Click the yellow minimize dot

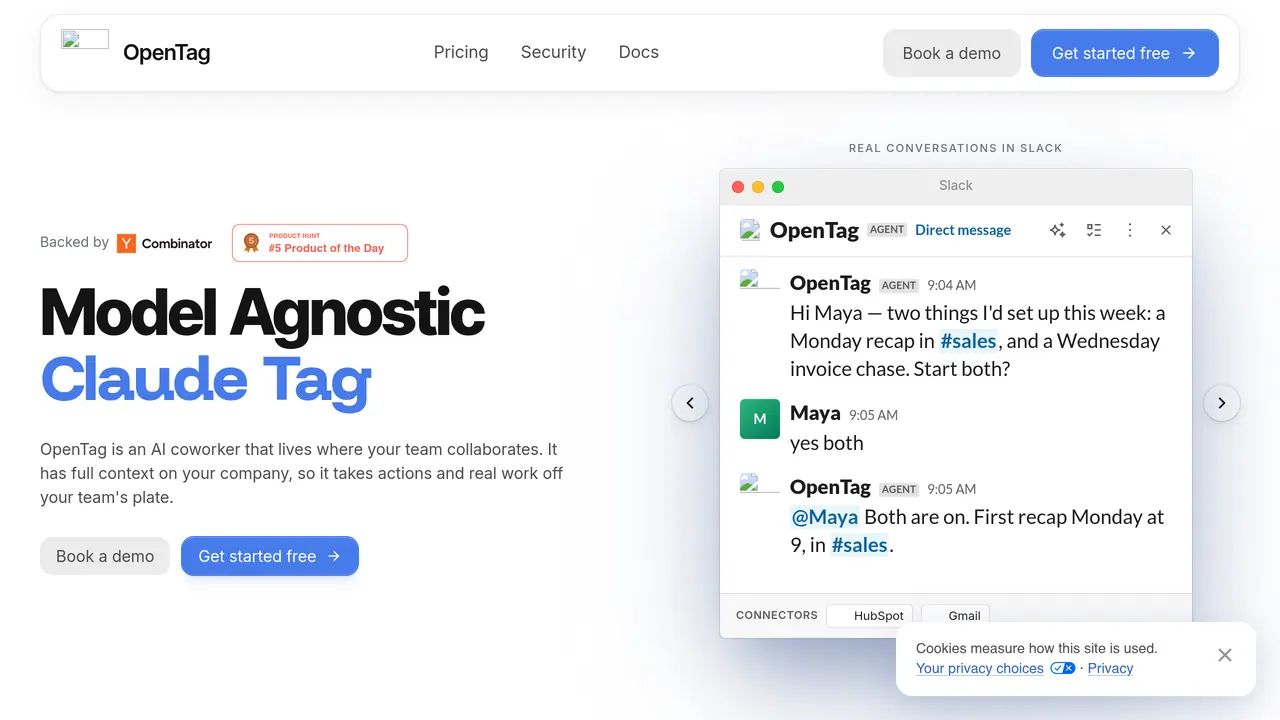click(758, 187)
